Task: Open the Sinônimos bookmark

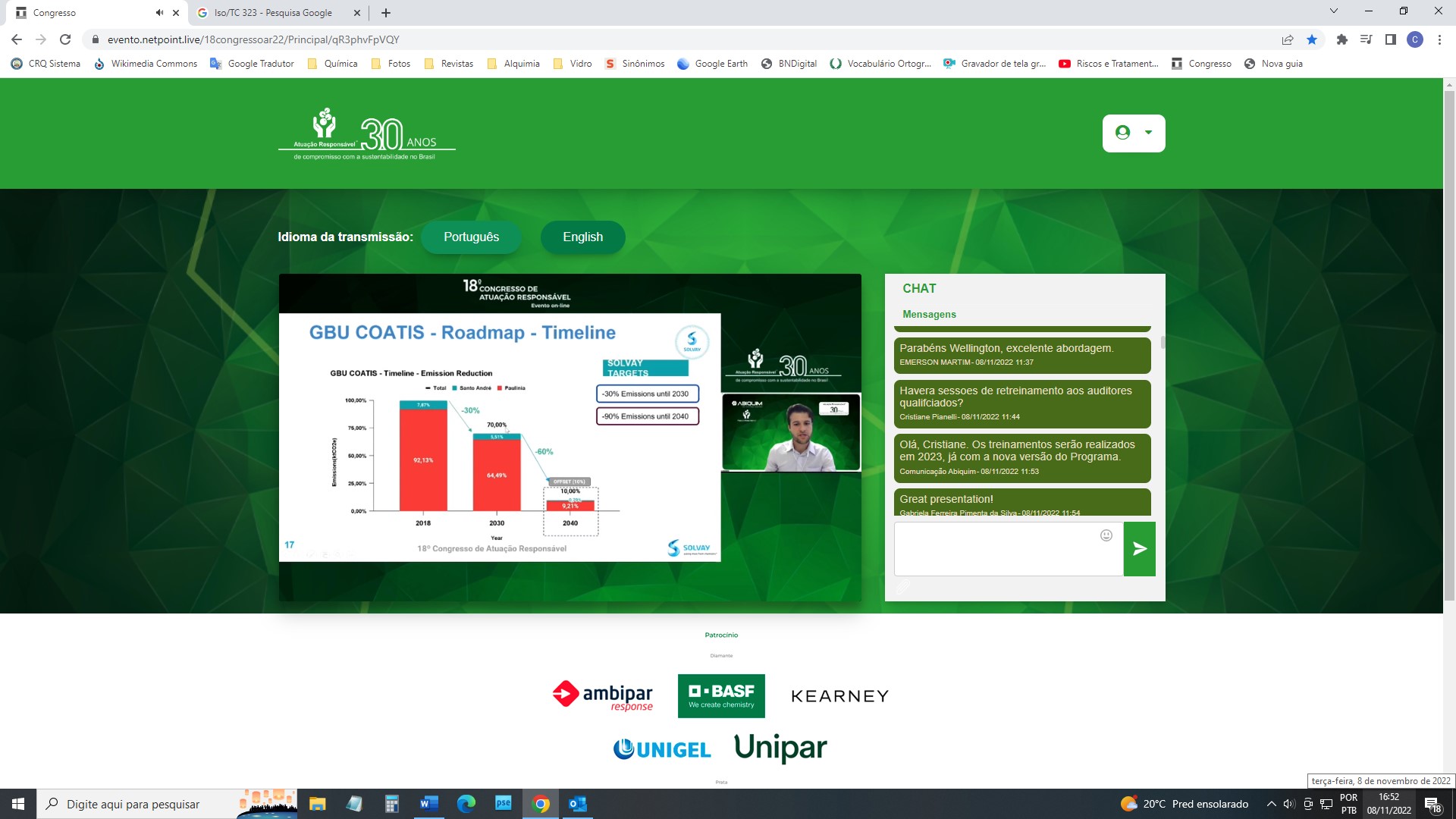Action: pyautogui.click(x=635, y=64)
